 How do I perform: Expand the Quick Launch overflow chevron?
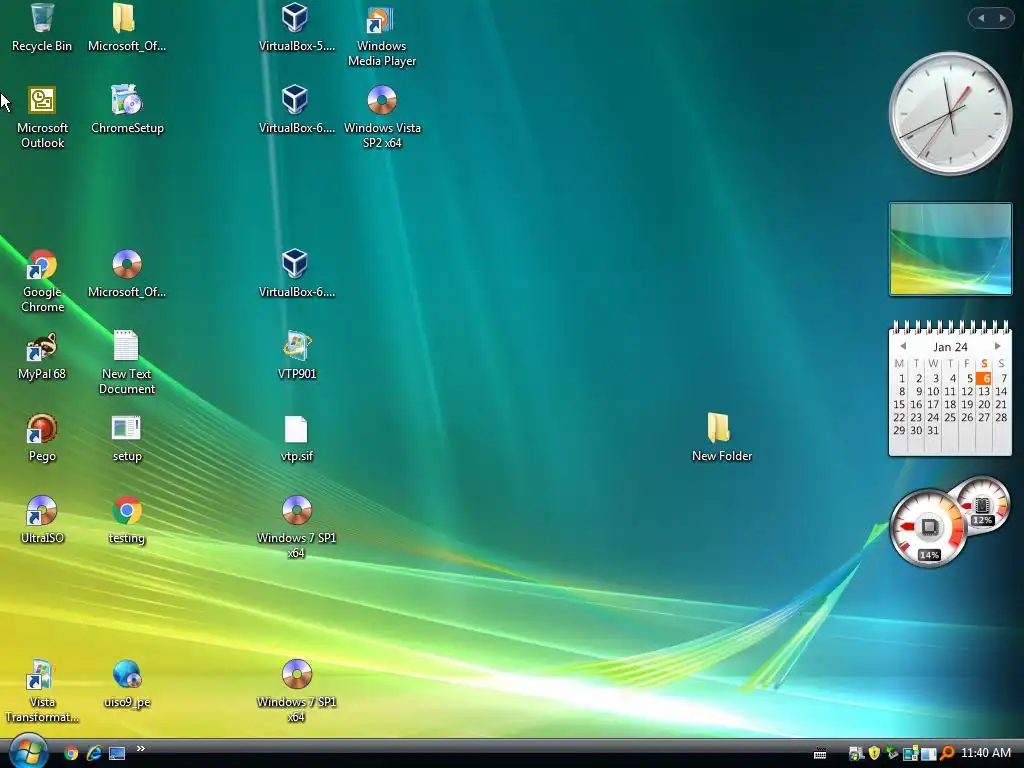[x=140, y=749]
